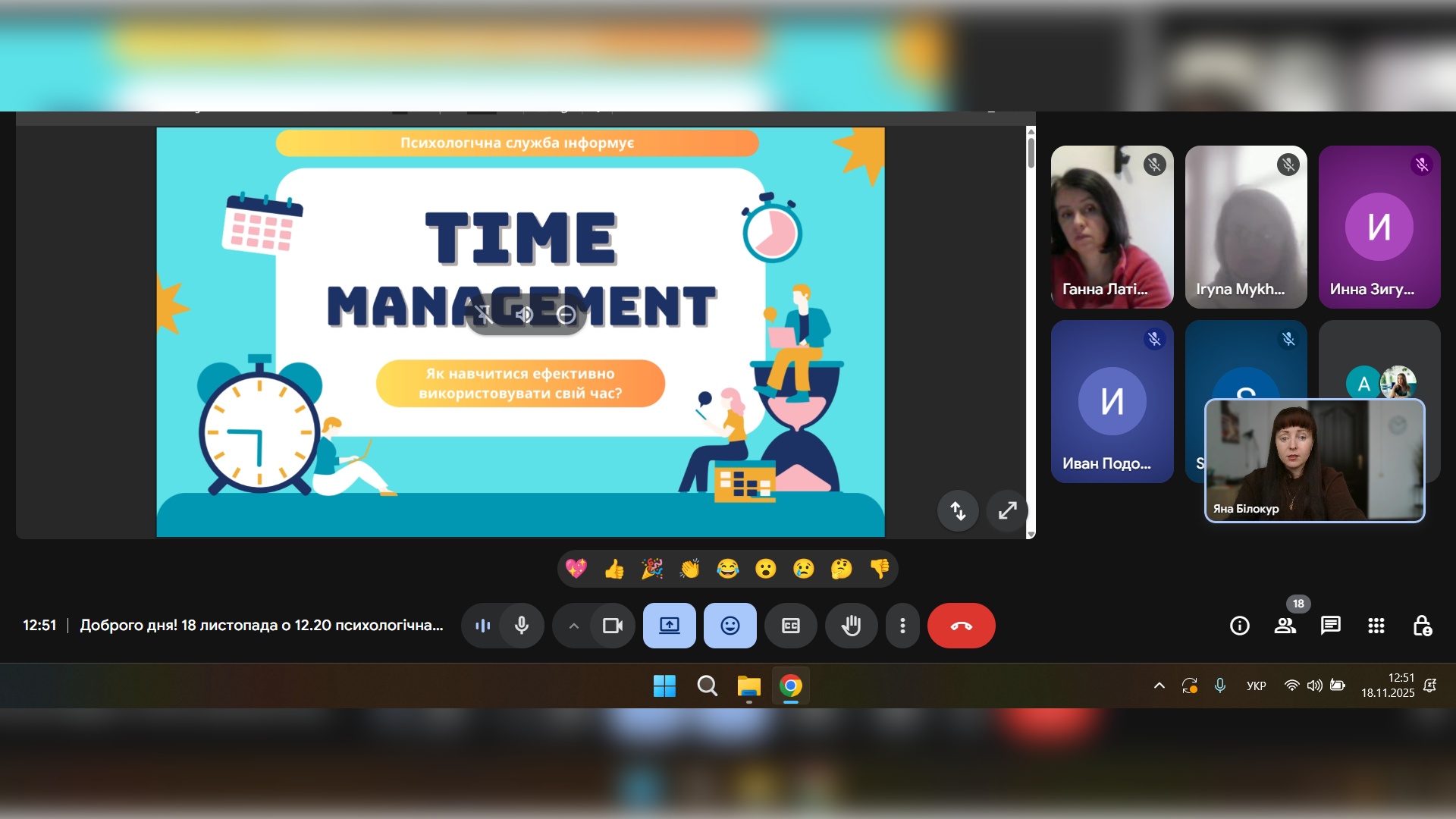The width and height of the screenshot is (1456, 819).
Task: Leave the call
Action: (961, 626)
